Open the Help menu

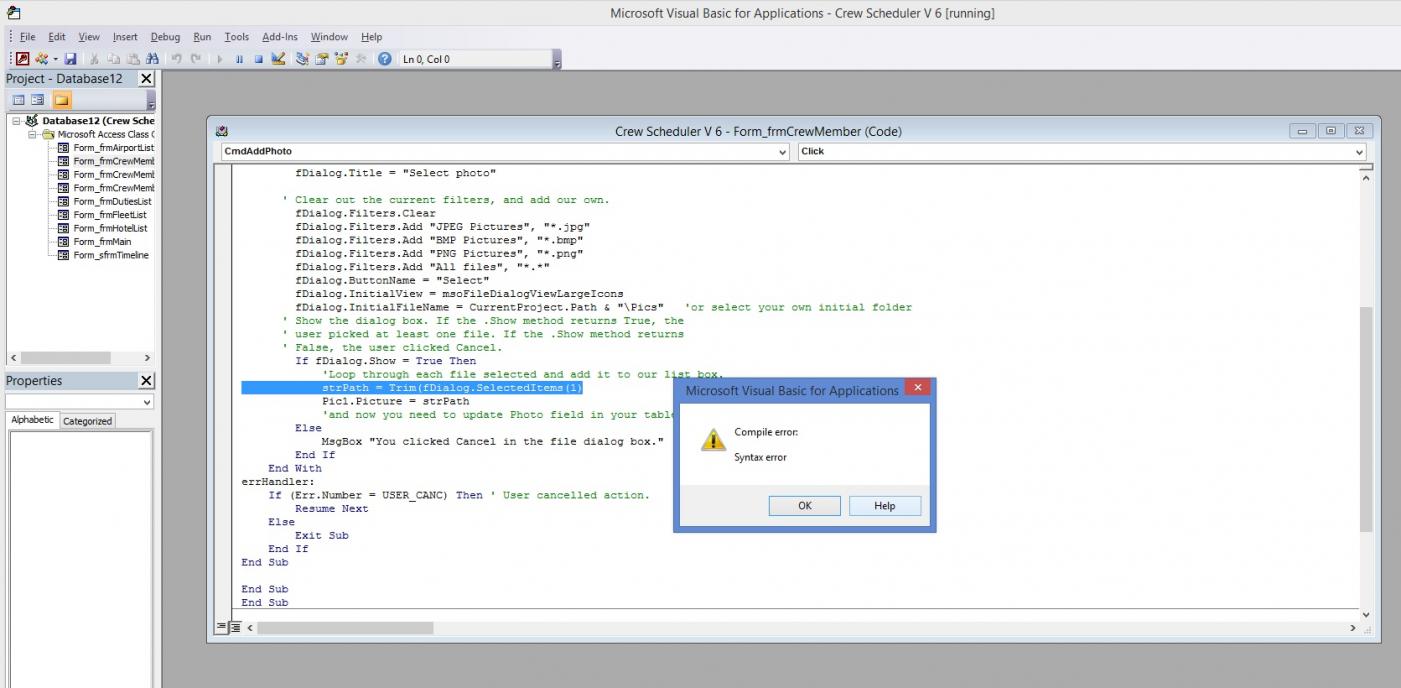click(371, 37)
